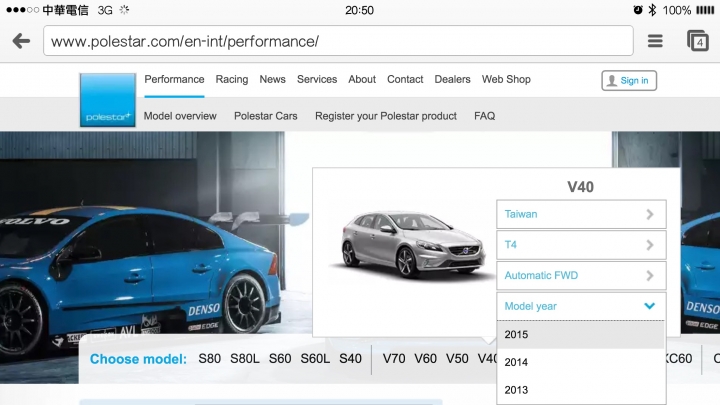Expand the Taiwan country dropdown

581,214
